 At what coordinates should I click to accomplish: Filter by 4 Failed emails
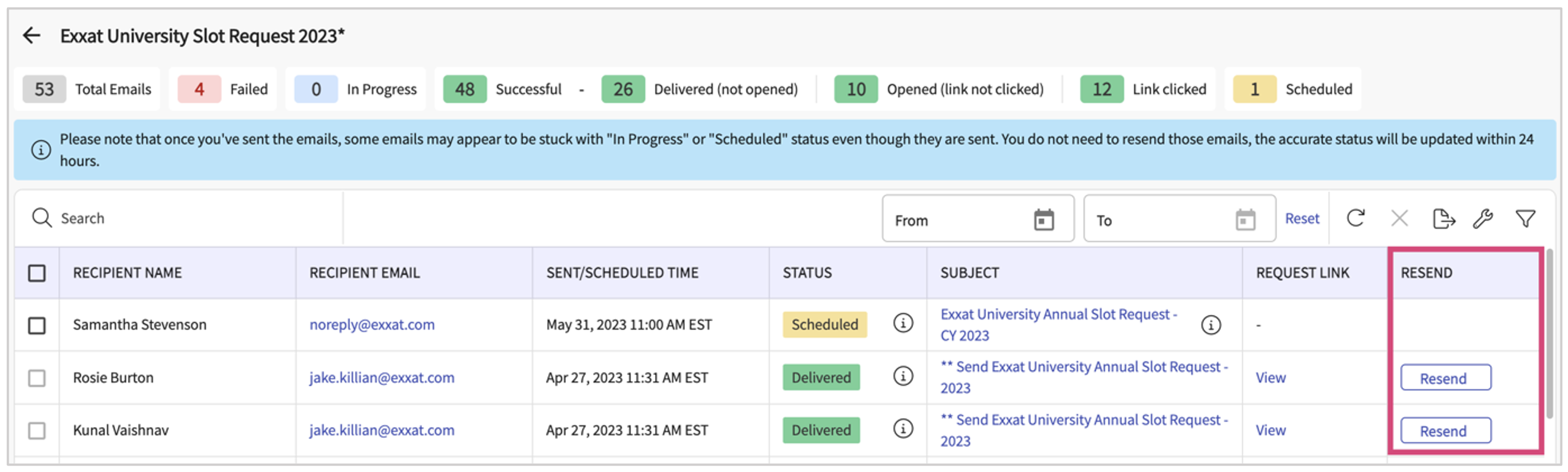pyautogui.click(x=223, y=89)
